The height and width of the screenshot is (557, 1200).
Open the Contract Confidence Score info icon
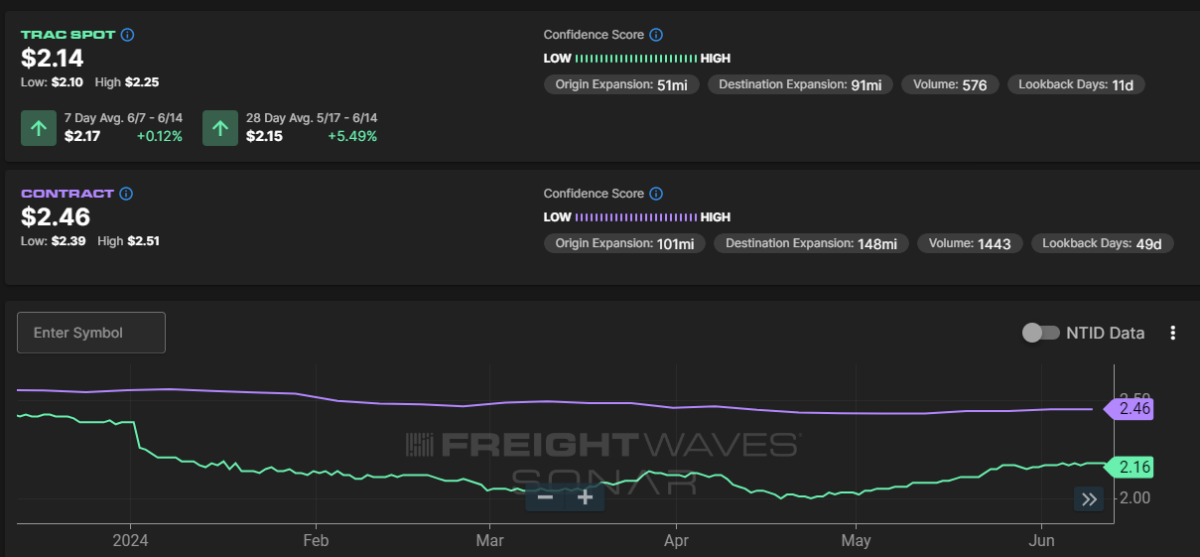pyautogui.click(x=655, y=194)
